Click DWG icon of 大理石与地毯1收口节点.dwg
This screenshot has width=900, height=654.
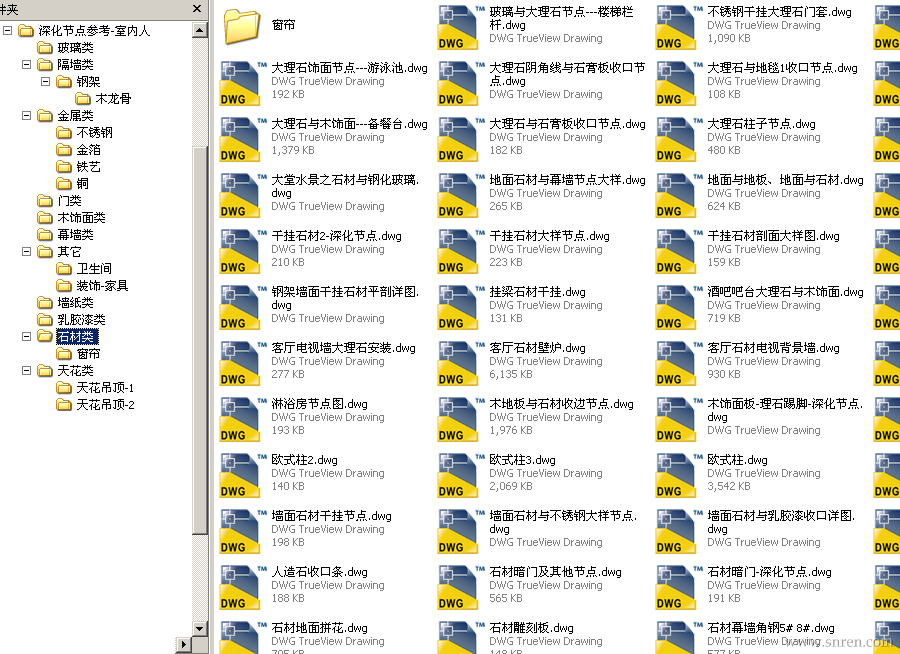pos(674,83)
